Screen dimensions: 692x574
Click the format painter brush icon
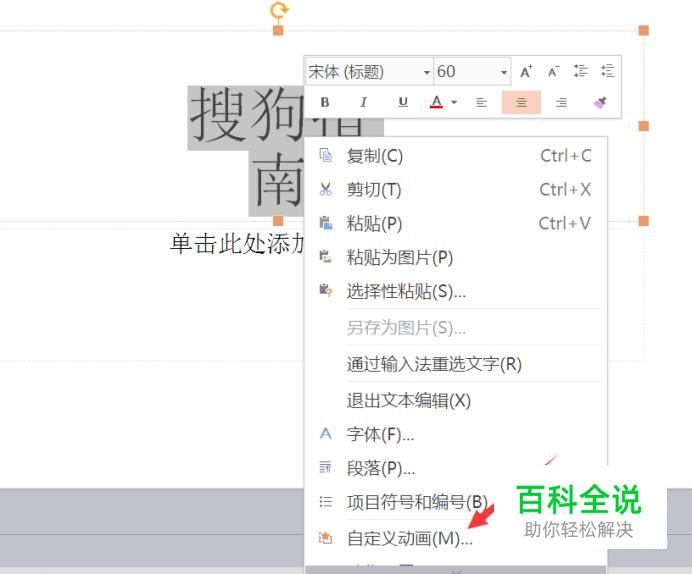(600, 102)
